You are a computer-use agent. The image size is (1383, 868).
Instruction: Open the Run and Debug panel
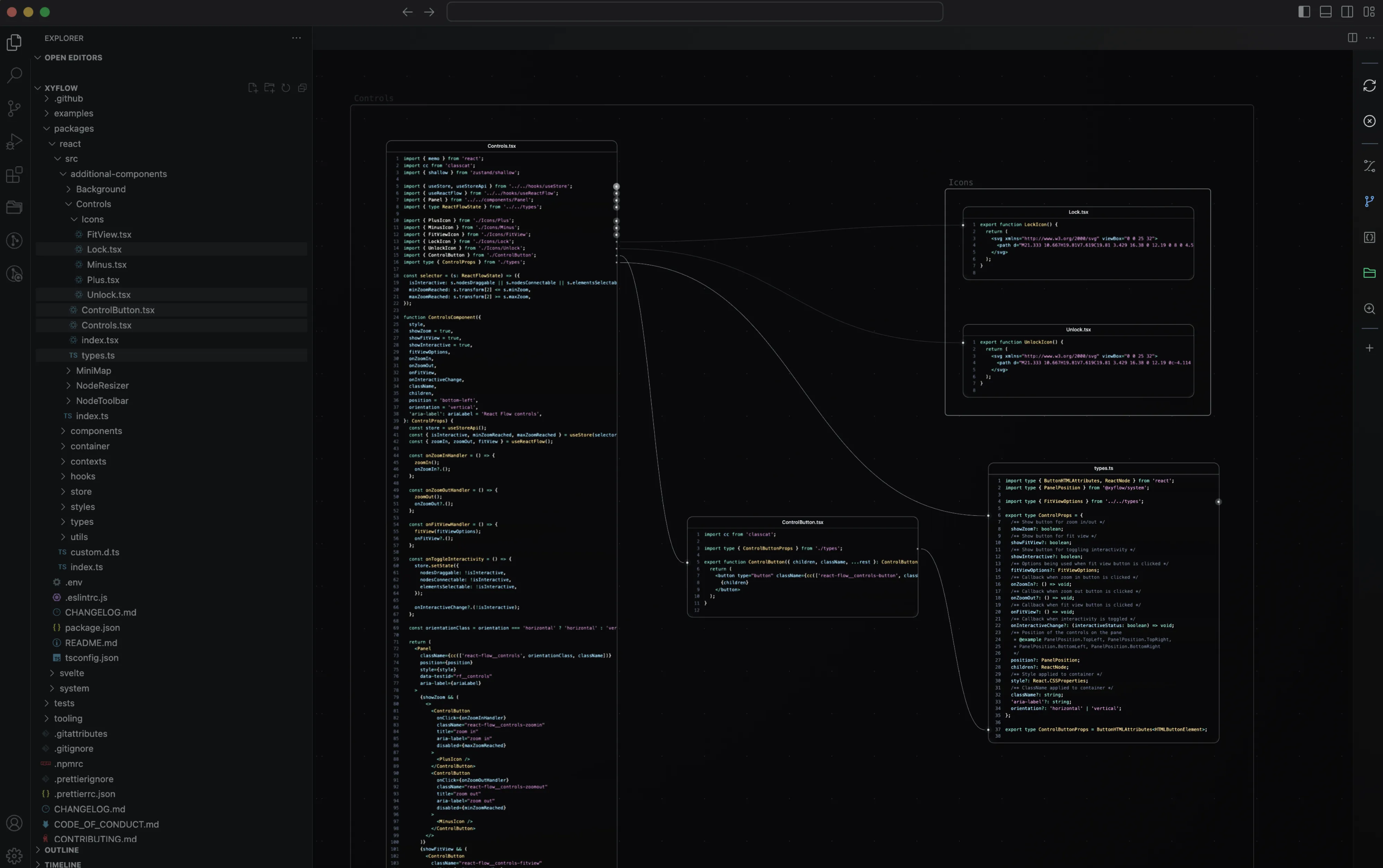point(14,141)
